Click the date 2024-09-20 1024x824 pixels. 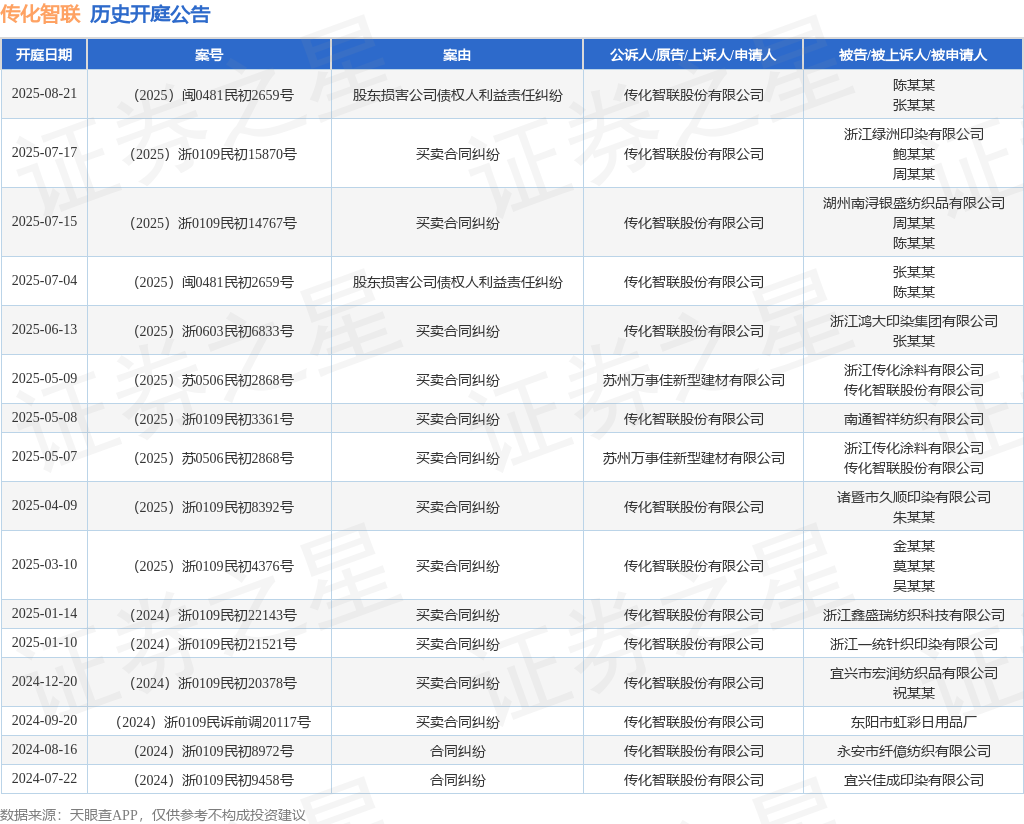[x=44, y=720]
